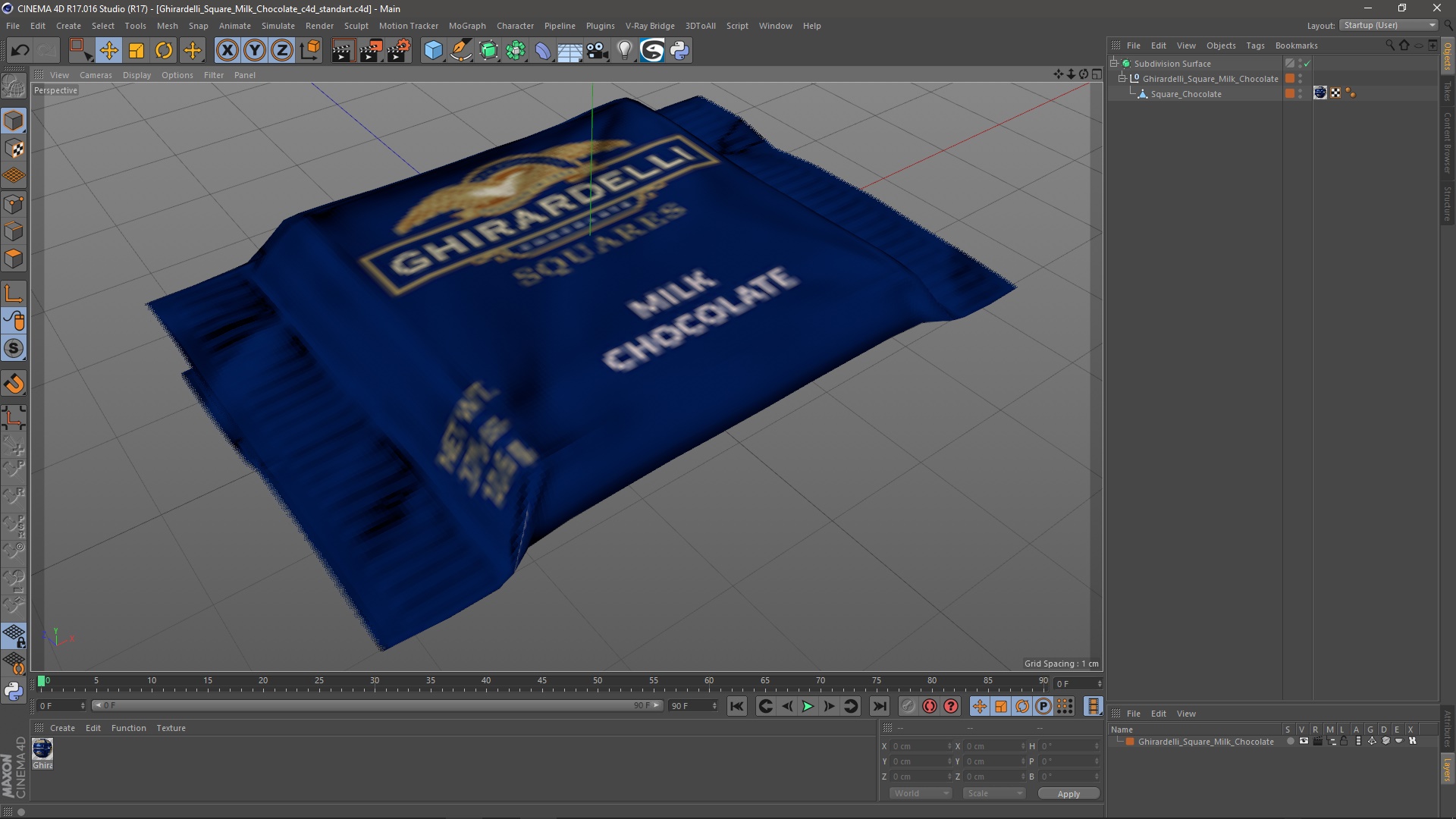Open the File menu
The width and height of the screenshot is (1456, 819).
click(13, 26)
